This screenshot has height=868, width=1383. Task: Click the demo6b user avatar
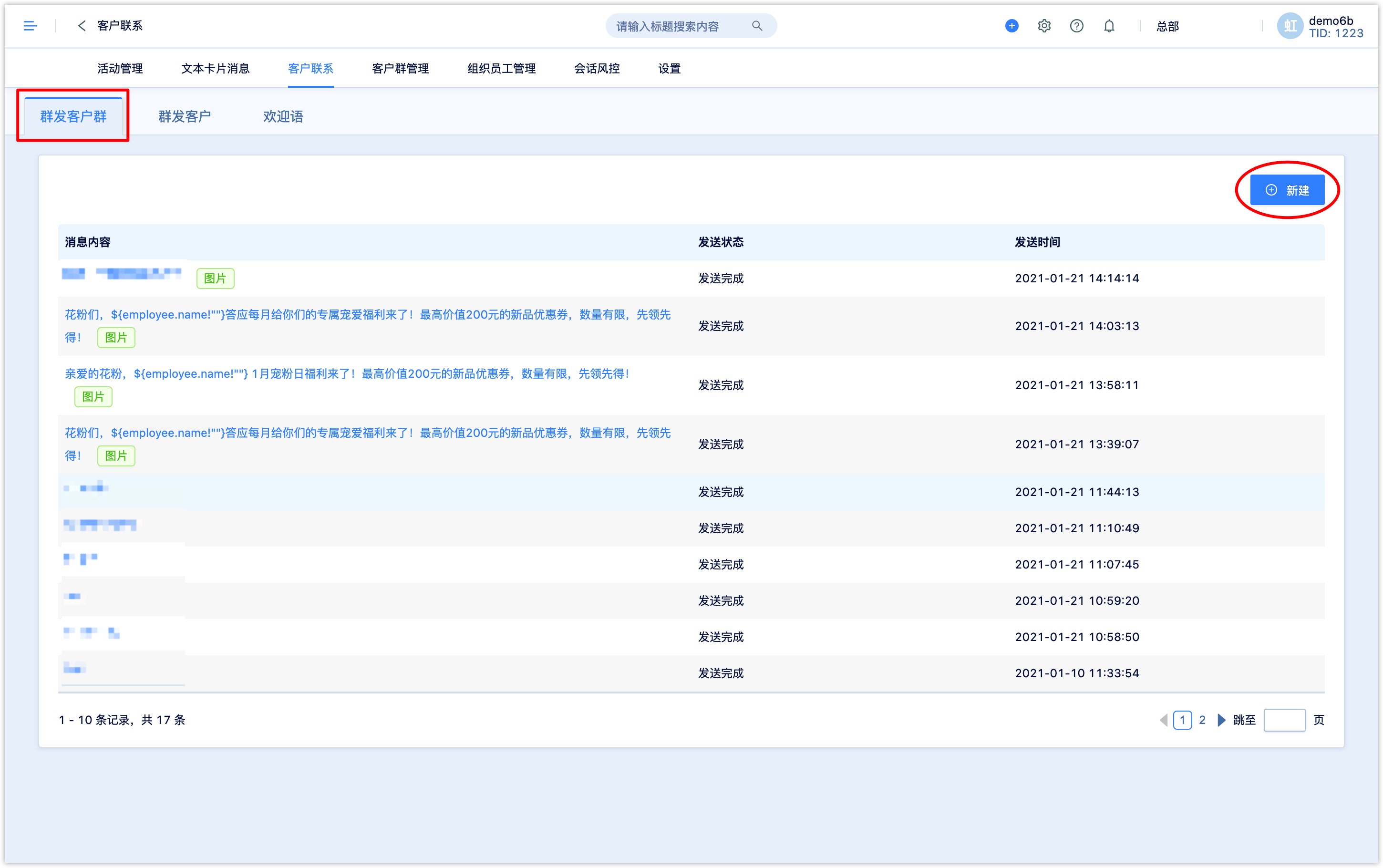(x=1290, y=26)
